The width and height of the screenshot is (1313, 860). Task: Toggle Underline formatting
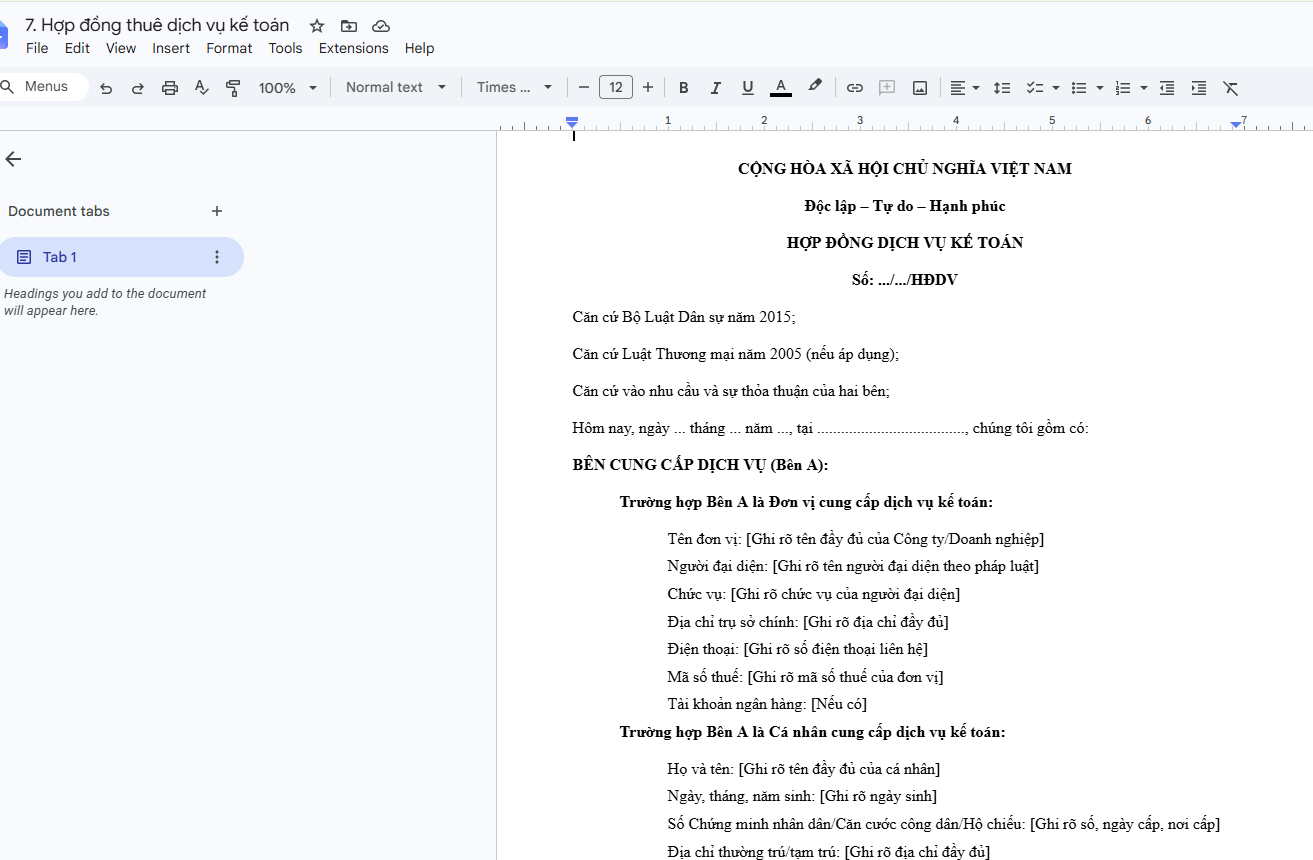tap(748, 88)
